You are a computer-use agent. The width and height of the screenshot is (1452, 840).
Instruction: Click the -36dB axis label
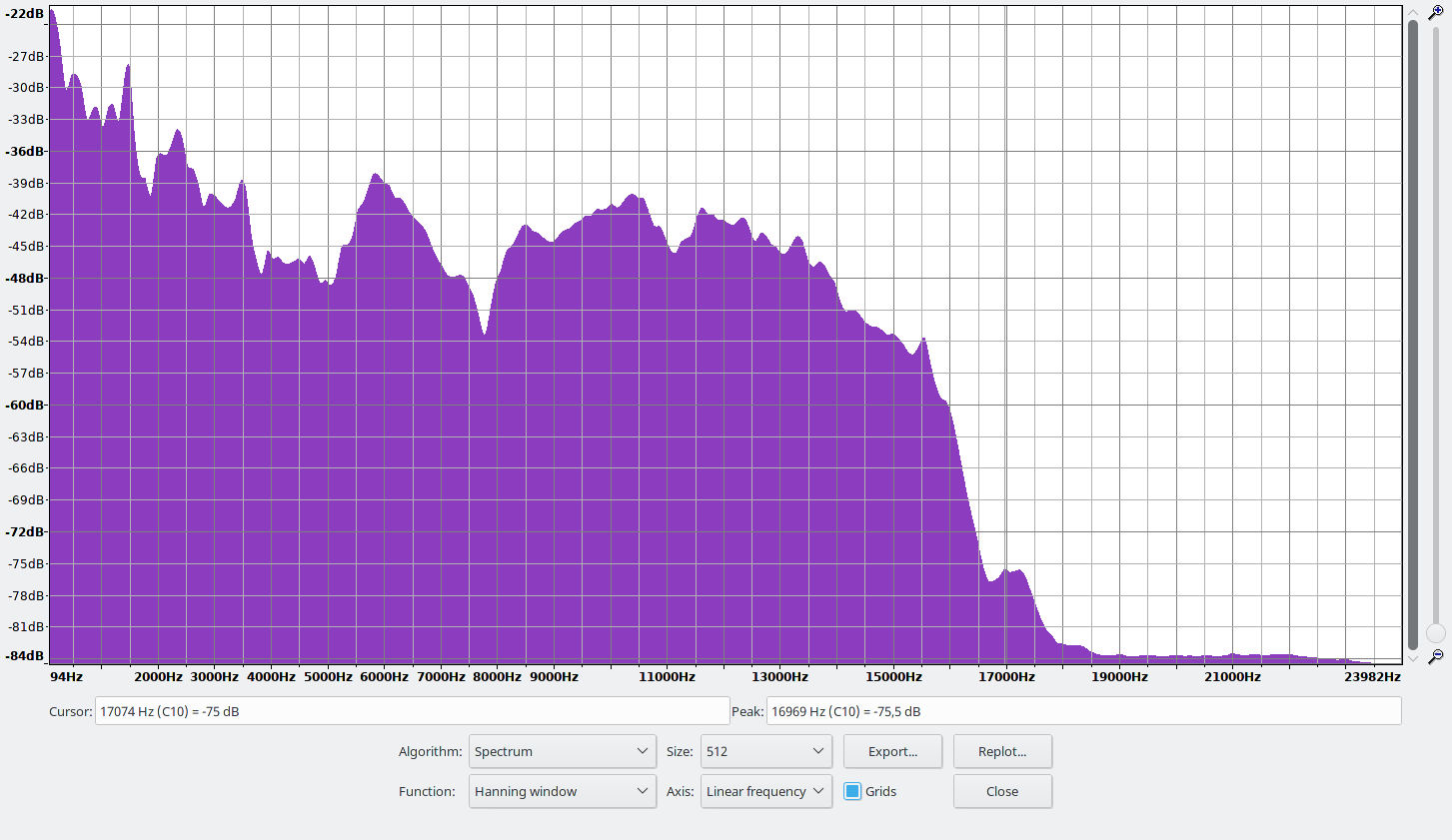tap(25, 151)
